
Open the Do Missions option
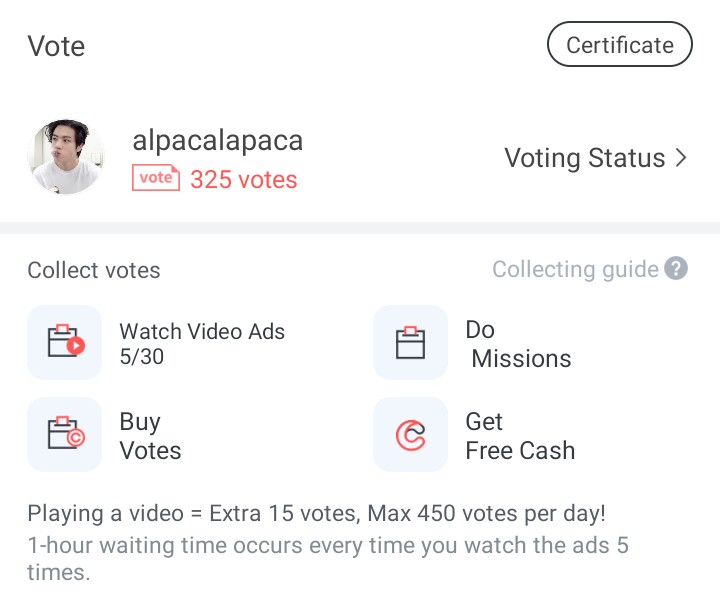click(518, 344)
